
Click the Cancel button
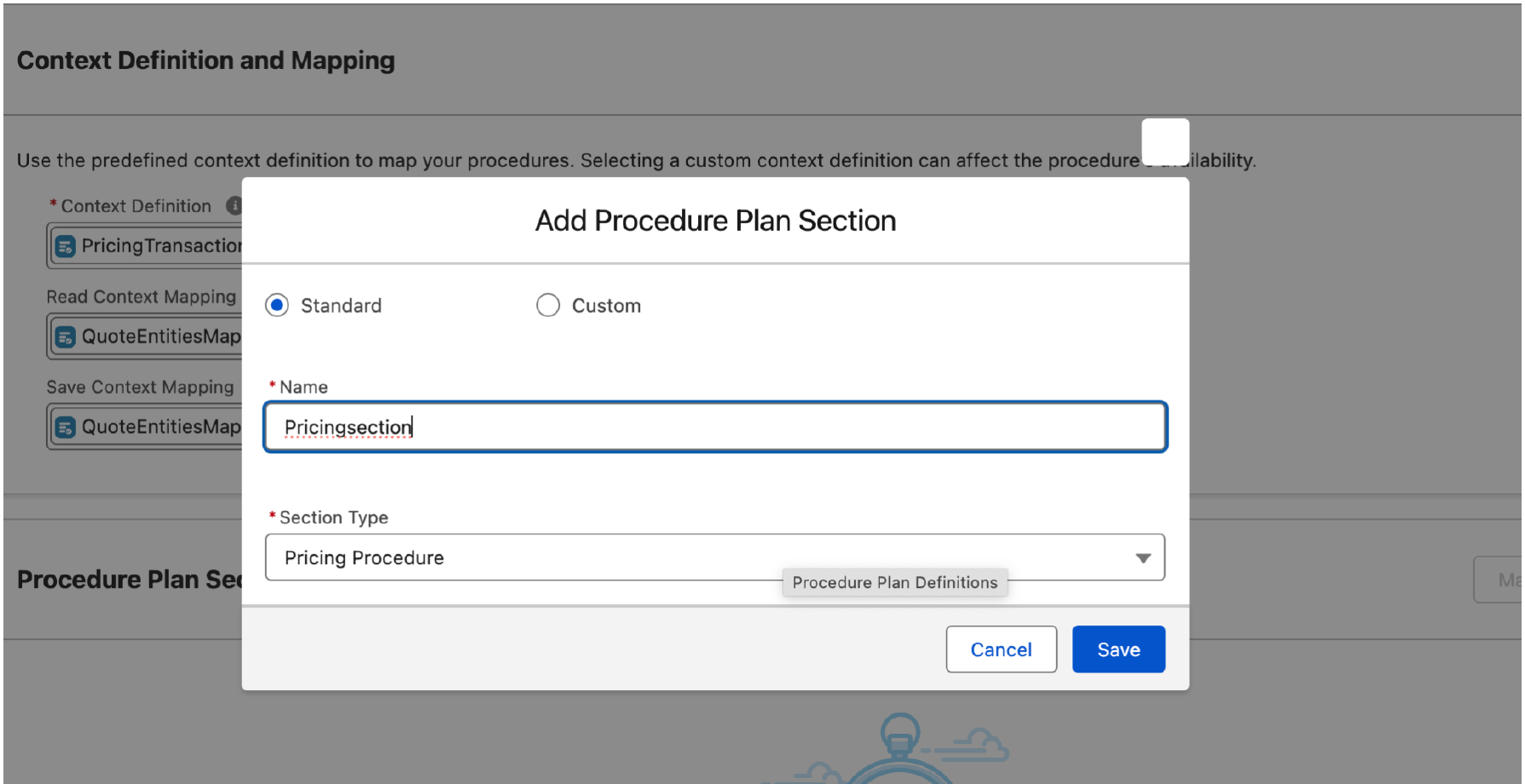[x=1001, y=649]
